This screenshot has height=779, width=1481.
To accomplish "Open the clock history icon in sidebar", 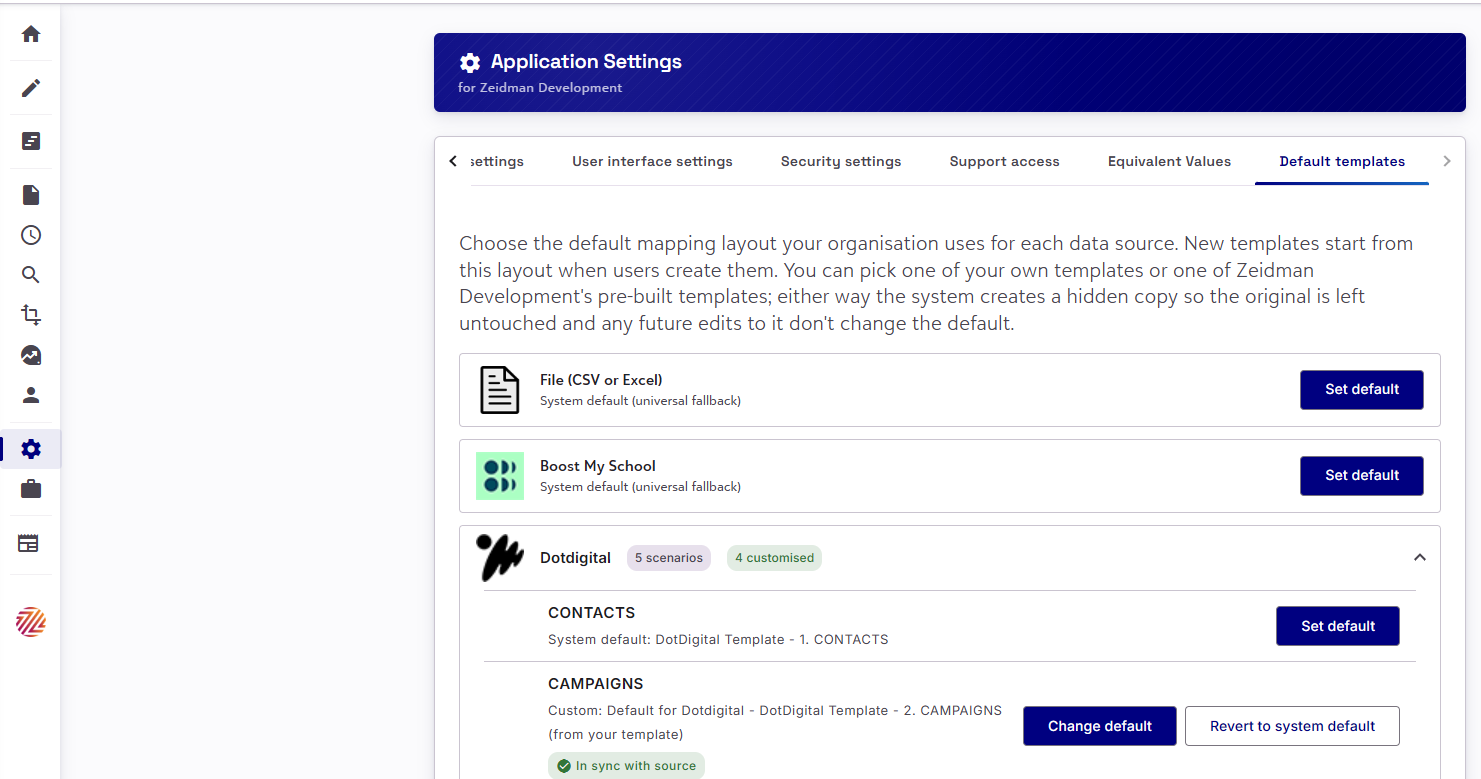I will click(x=31, y=235).
